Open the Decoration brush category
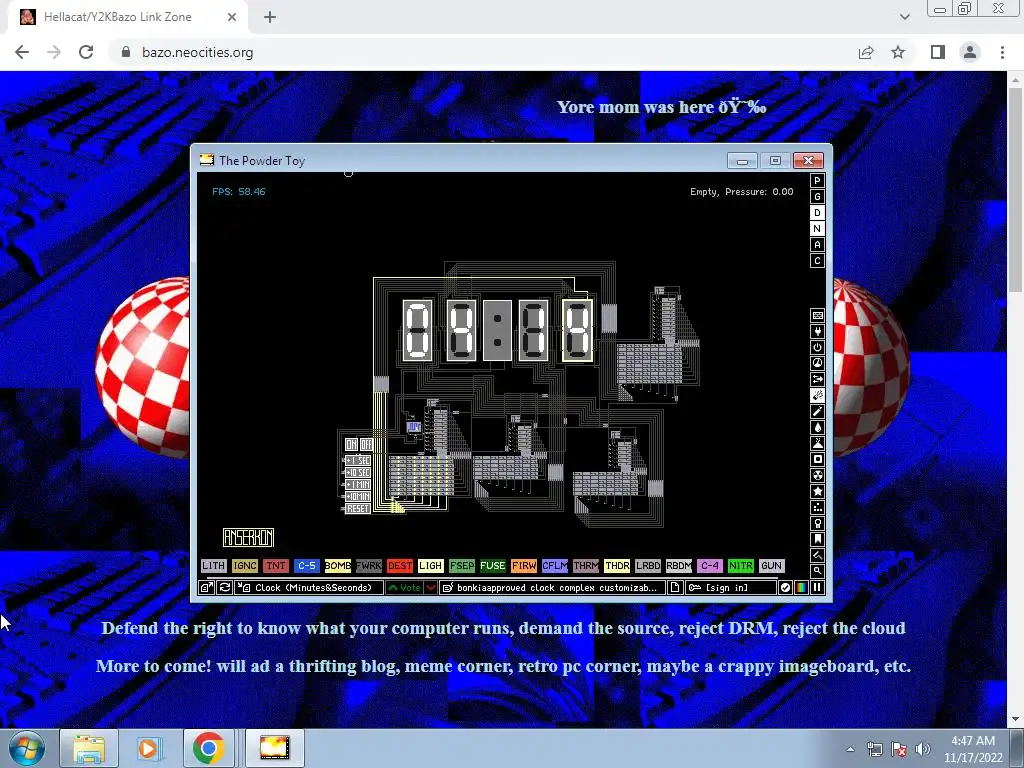Image resolution: width=1024 pixels, height=768 pixels. tap(817, 555)
